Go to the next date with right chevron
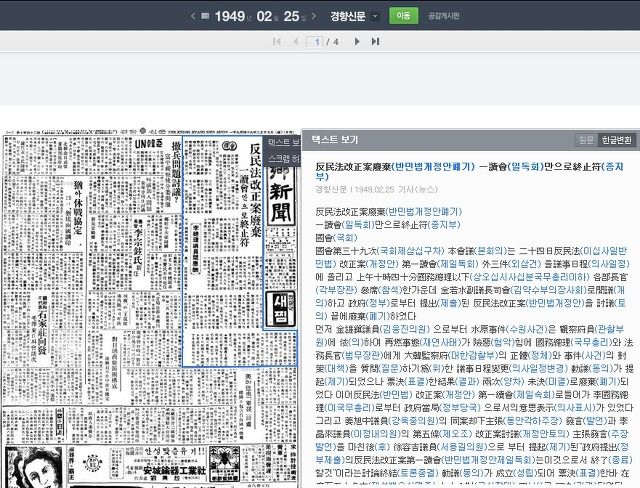 [313, 16]
